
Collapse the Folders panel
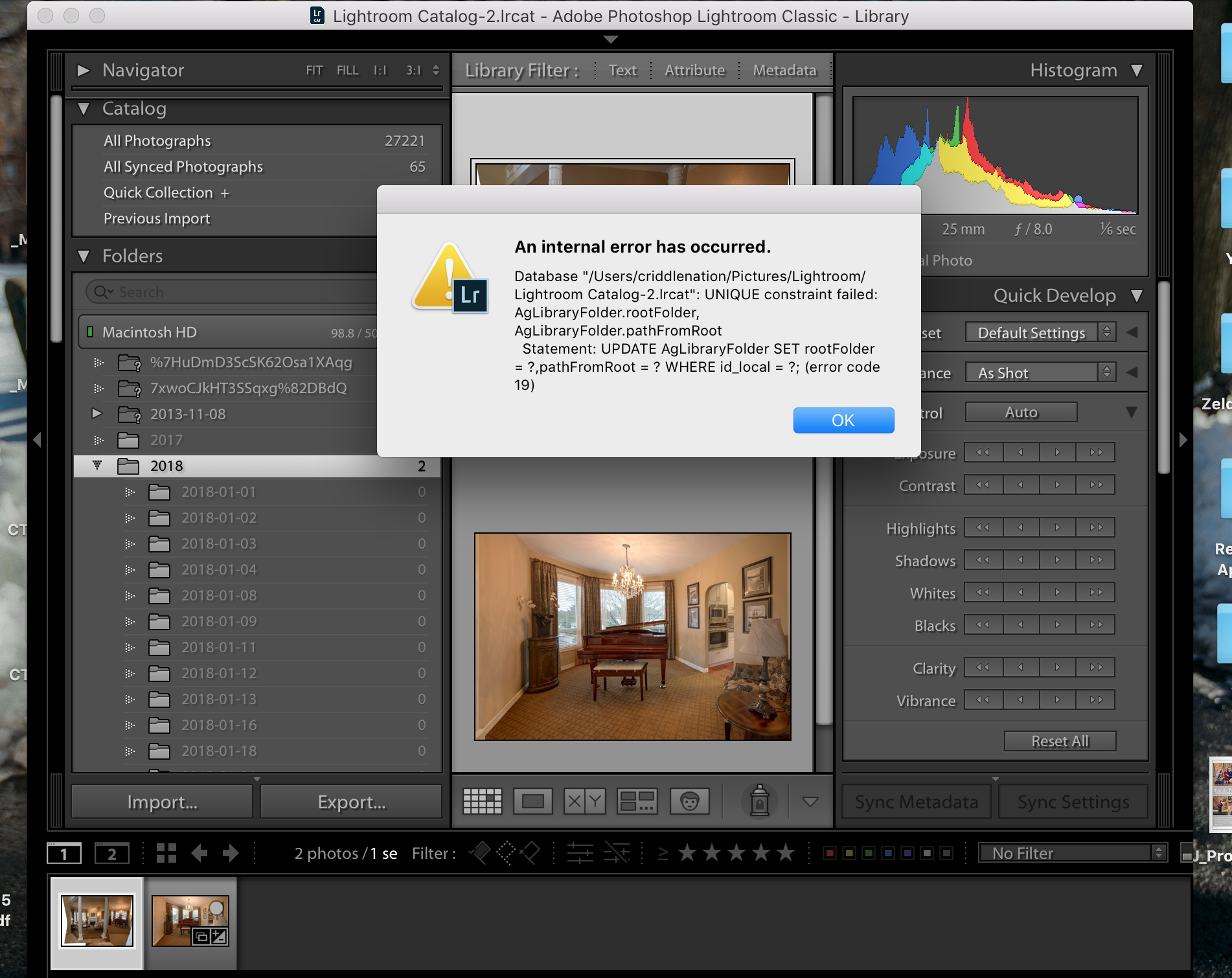[x=84, y=256]
